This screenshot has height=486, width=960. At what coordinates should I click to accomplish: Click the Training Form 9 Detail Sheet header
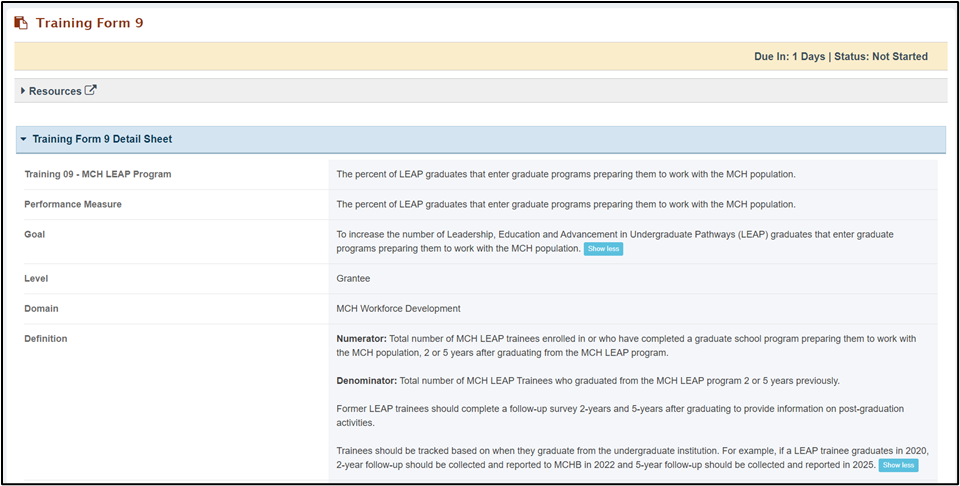pos(481,140)
